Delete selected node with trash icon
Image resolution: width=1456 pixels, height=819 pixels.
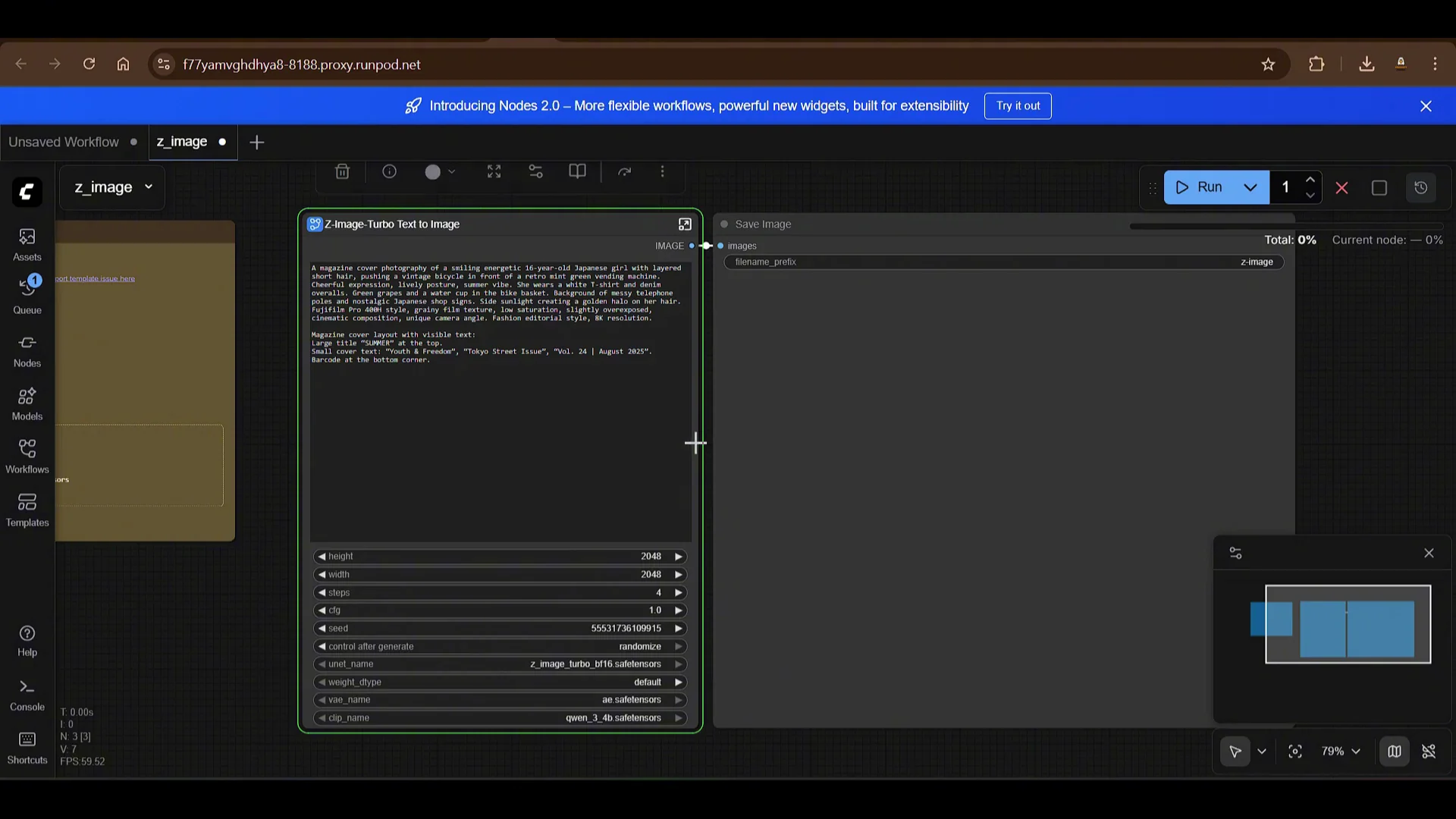click(342, 171)
